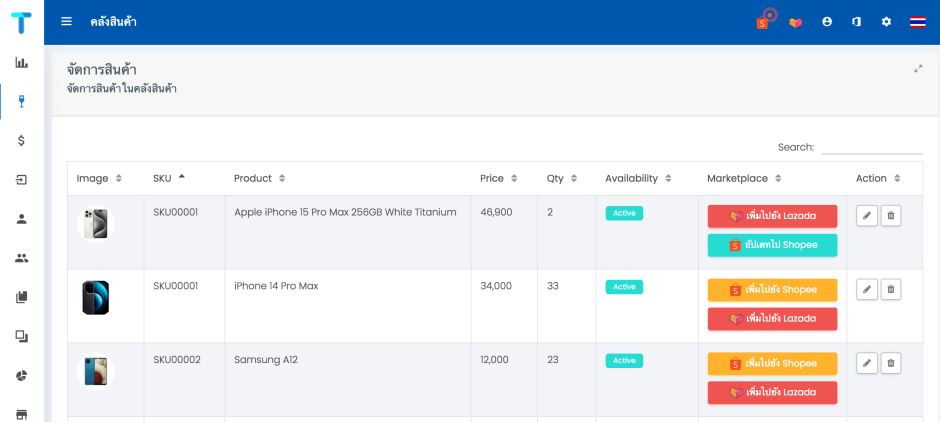
Task: Sort the table by Qty column
Action: pyautogui.click(x=560, y=178)
